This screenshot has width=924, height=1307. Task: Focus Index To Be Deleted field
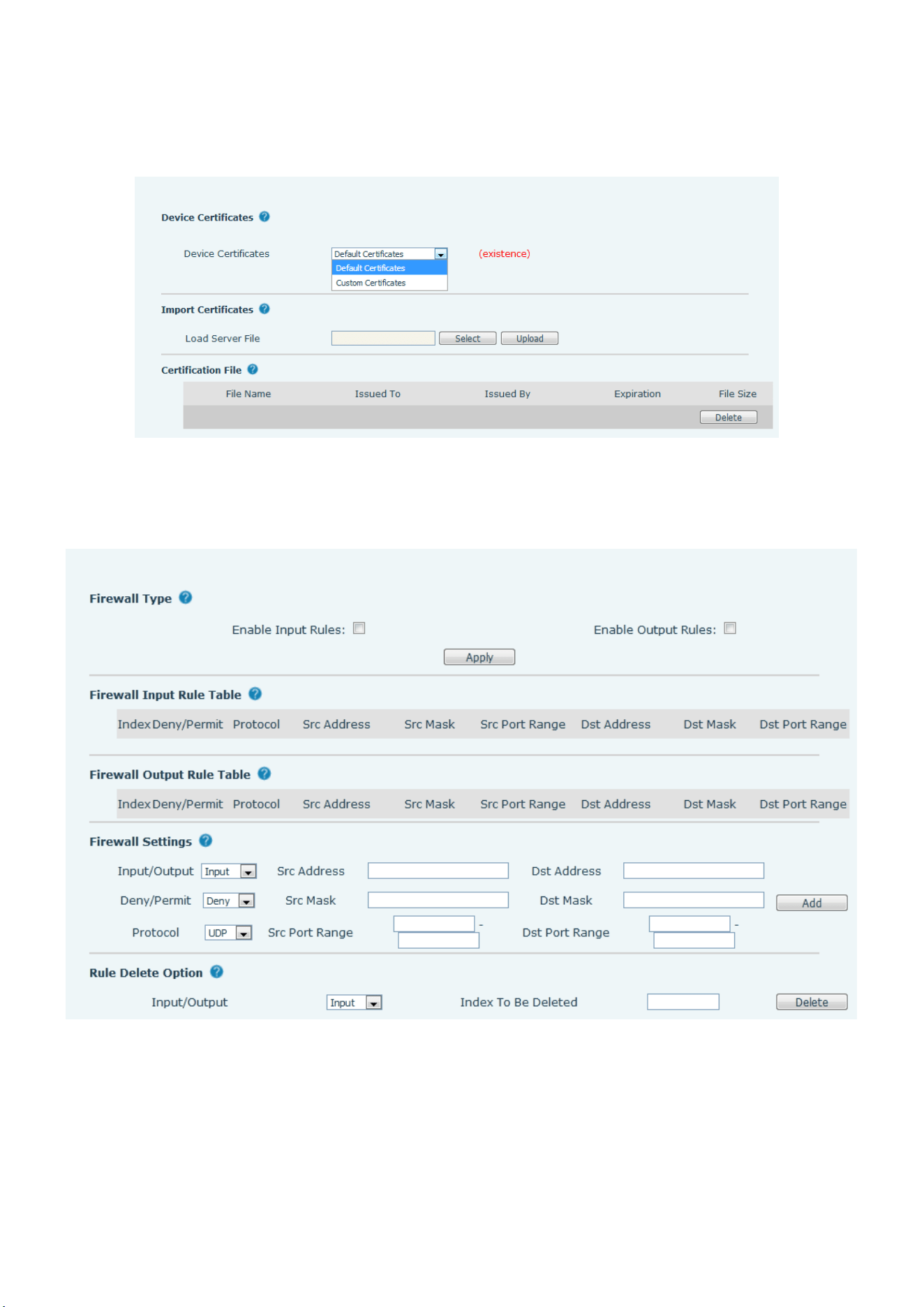click(x=683, y=1002)
